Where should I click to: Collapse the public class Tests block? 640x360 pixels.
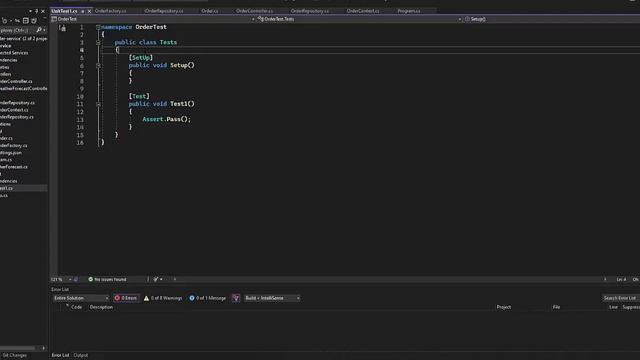[x=98, y=42]
